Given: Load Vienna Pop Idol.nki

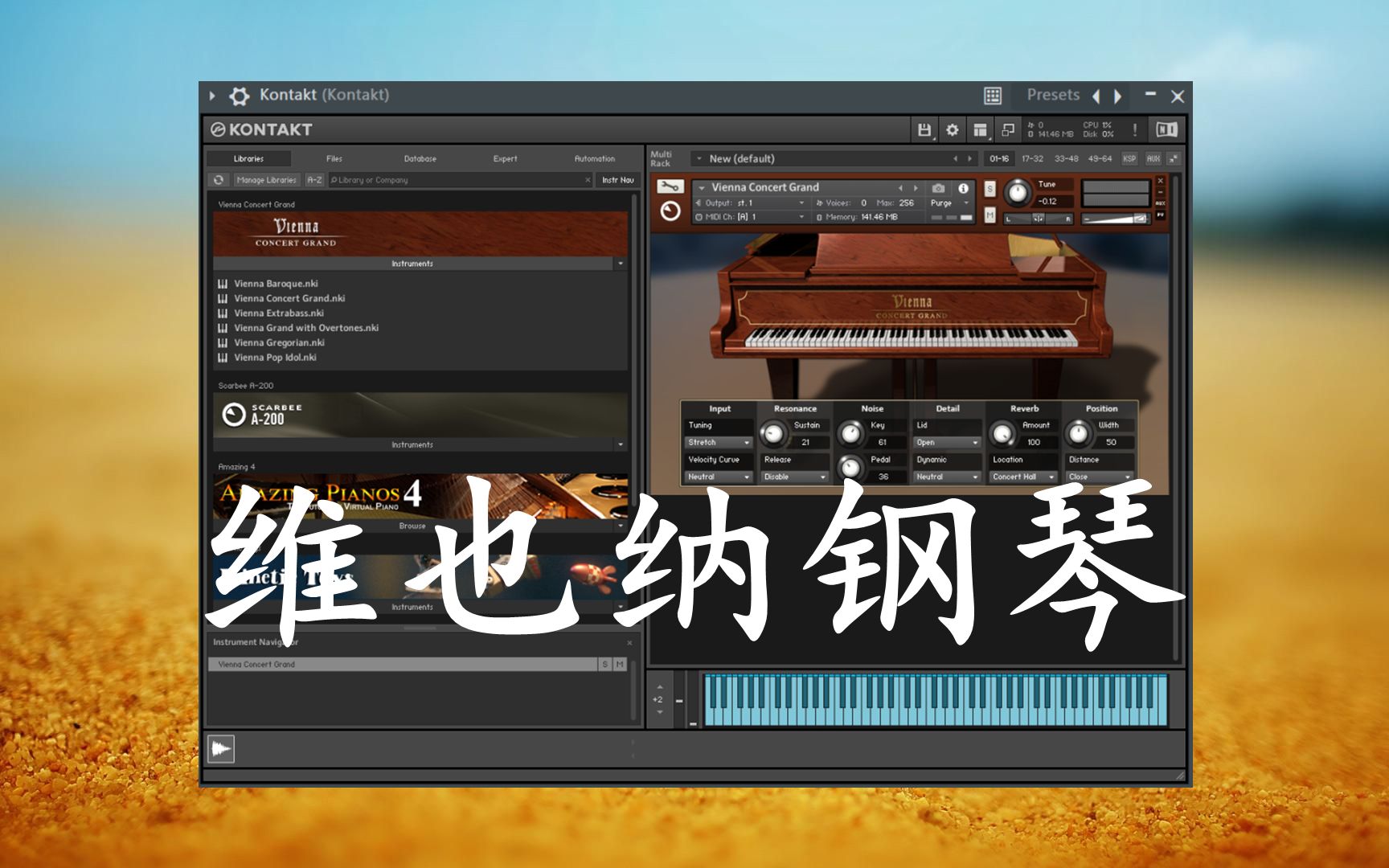Looking at the screenshot, I should (275, 358).
